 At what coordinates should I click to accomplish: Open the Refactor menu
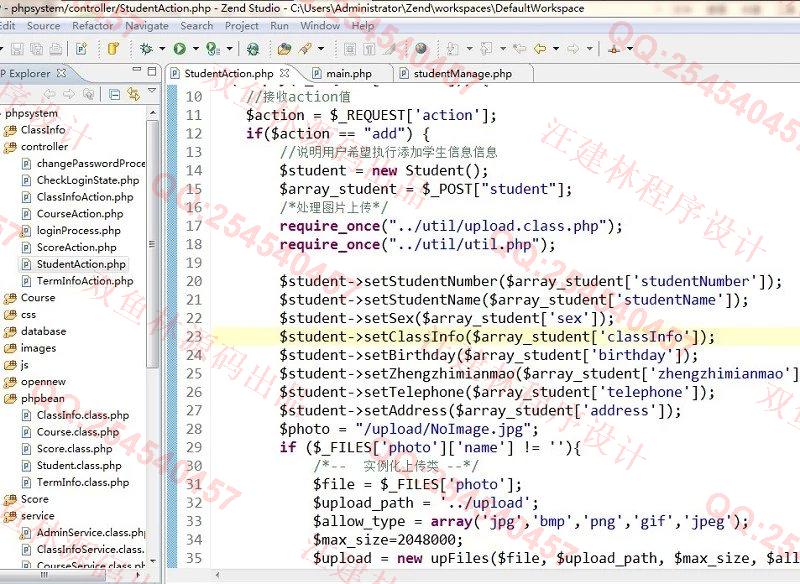92,26
